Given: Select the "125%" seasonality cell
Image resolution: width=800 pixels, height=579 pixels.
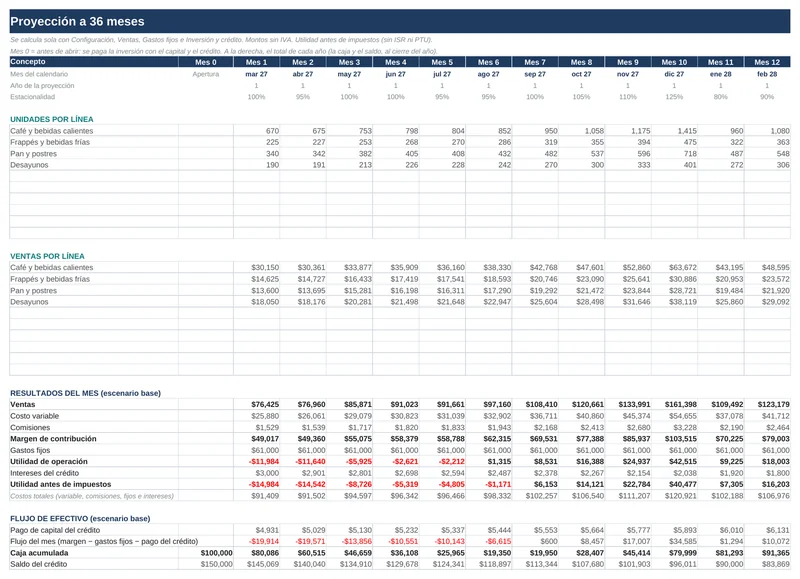Looking at the screenshot, I should tap(674, 97).
